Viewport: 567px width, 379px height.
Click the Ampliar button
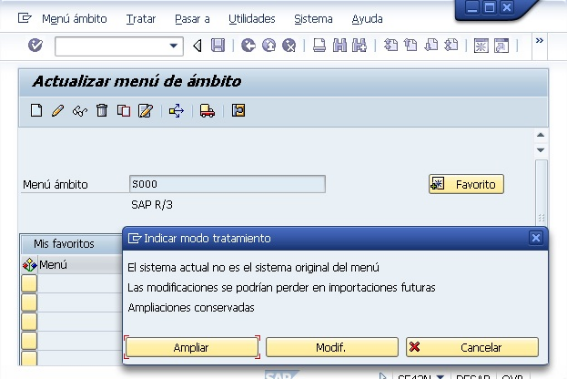[192, 347]
